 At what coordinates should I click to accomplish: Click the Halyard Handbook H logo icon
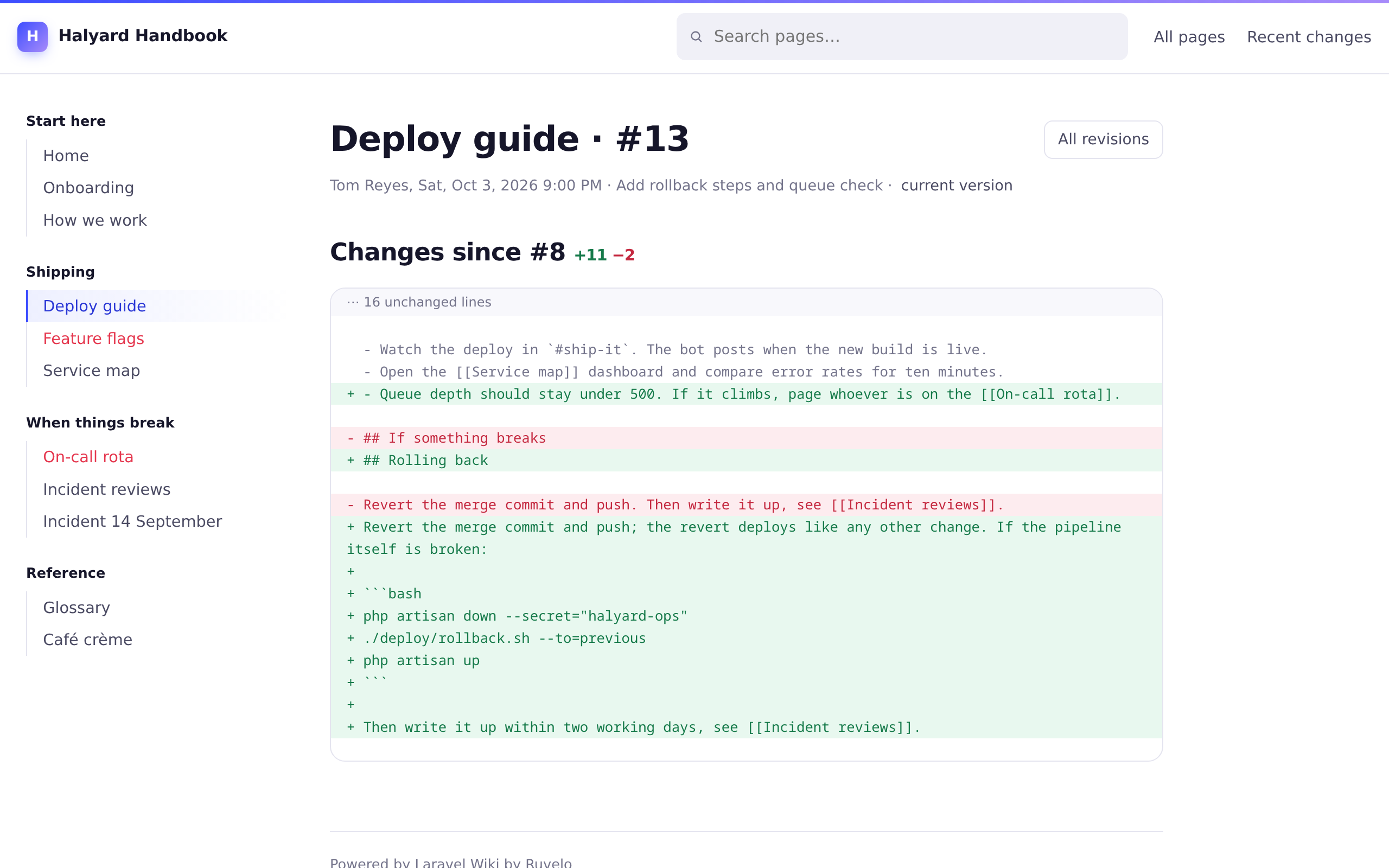tap(32, 37)
